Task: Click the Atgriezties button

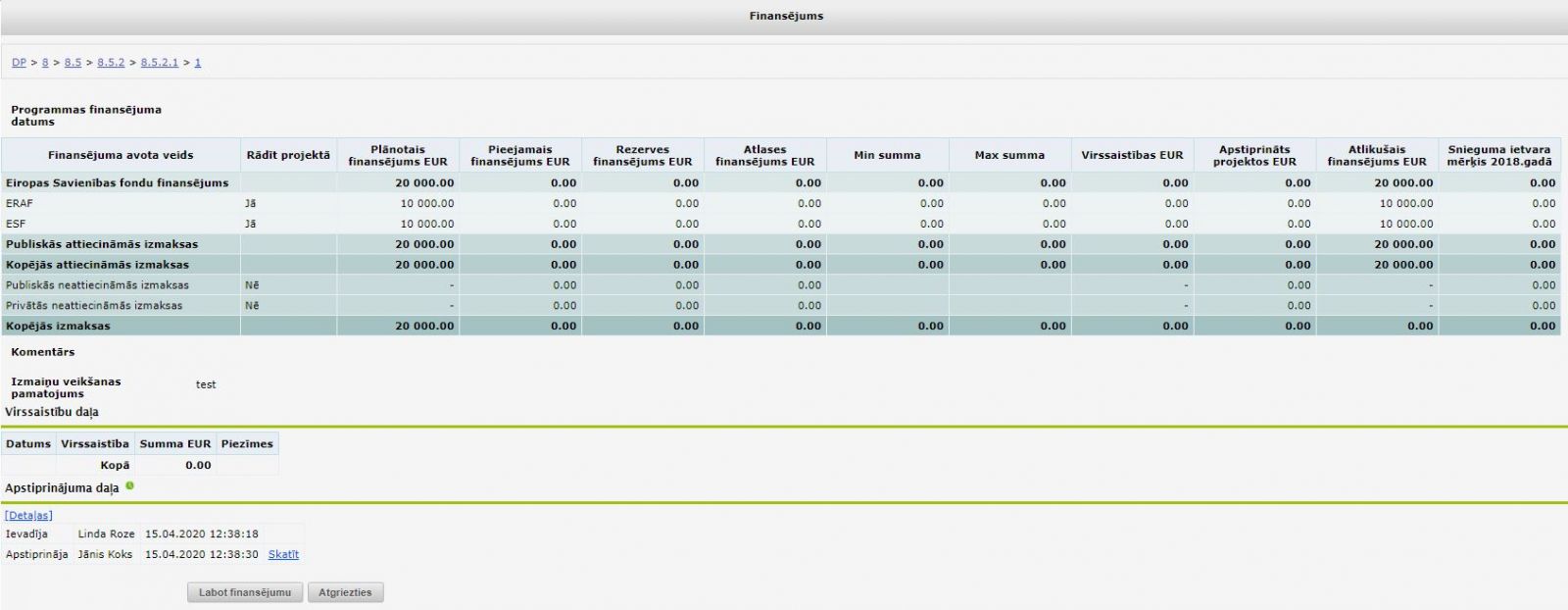Action: tap(345, 592)
